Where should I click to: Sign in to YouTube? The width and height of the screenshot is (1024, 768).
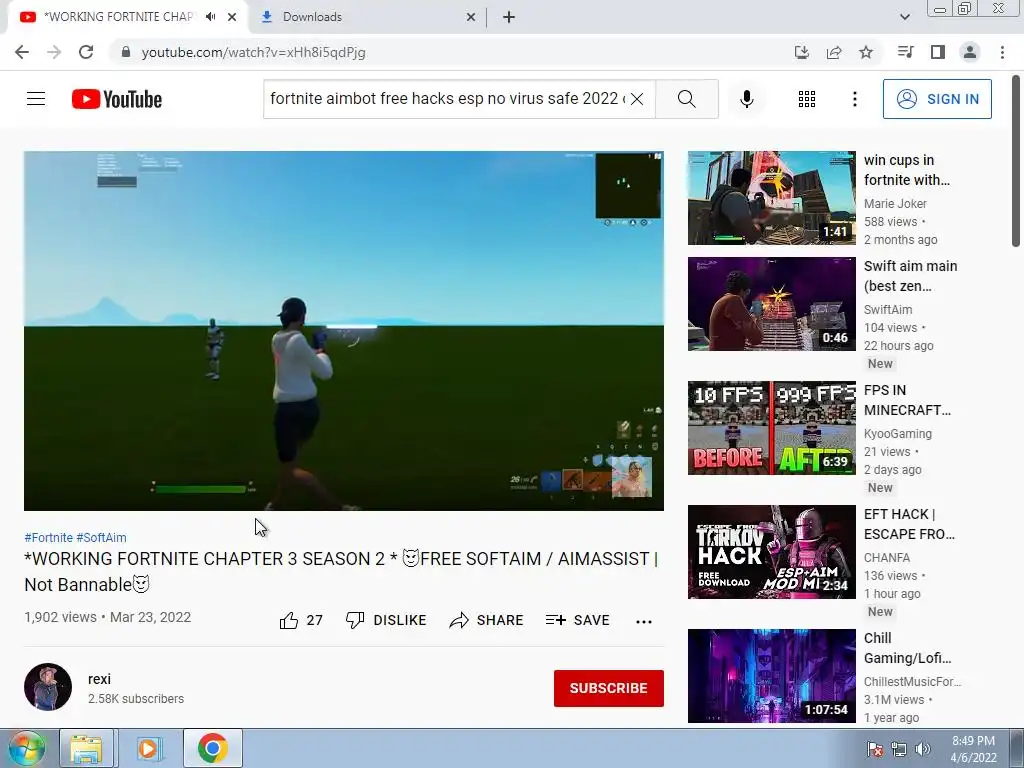pos(937,99)
